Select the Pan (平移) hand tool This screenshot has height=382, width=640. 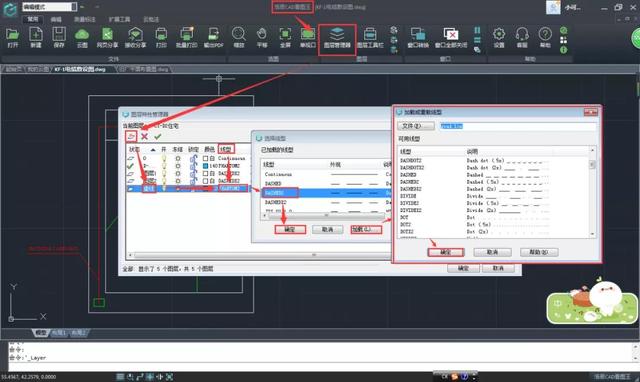tap(262, 38)
